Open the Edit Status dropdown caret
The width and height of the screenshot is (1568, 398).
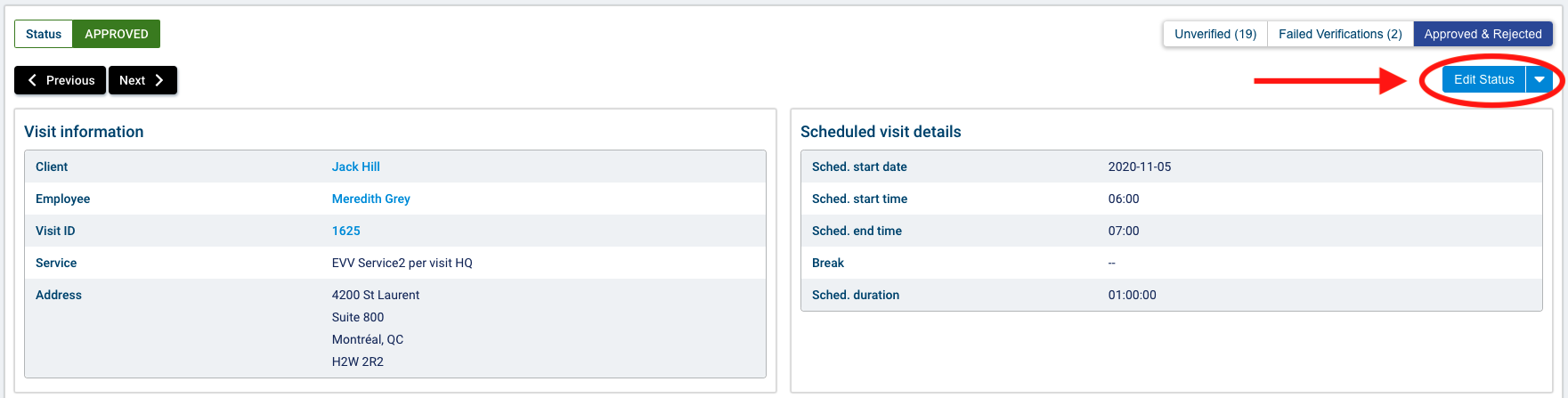pyautogui.click(x=1540, y=79)
